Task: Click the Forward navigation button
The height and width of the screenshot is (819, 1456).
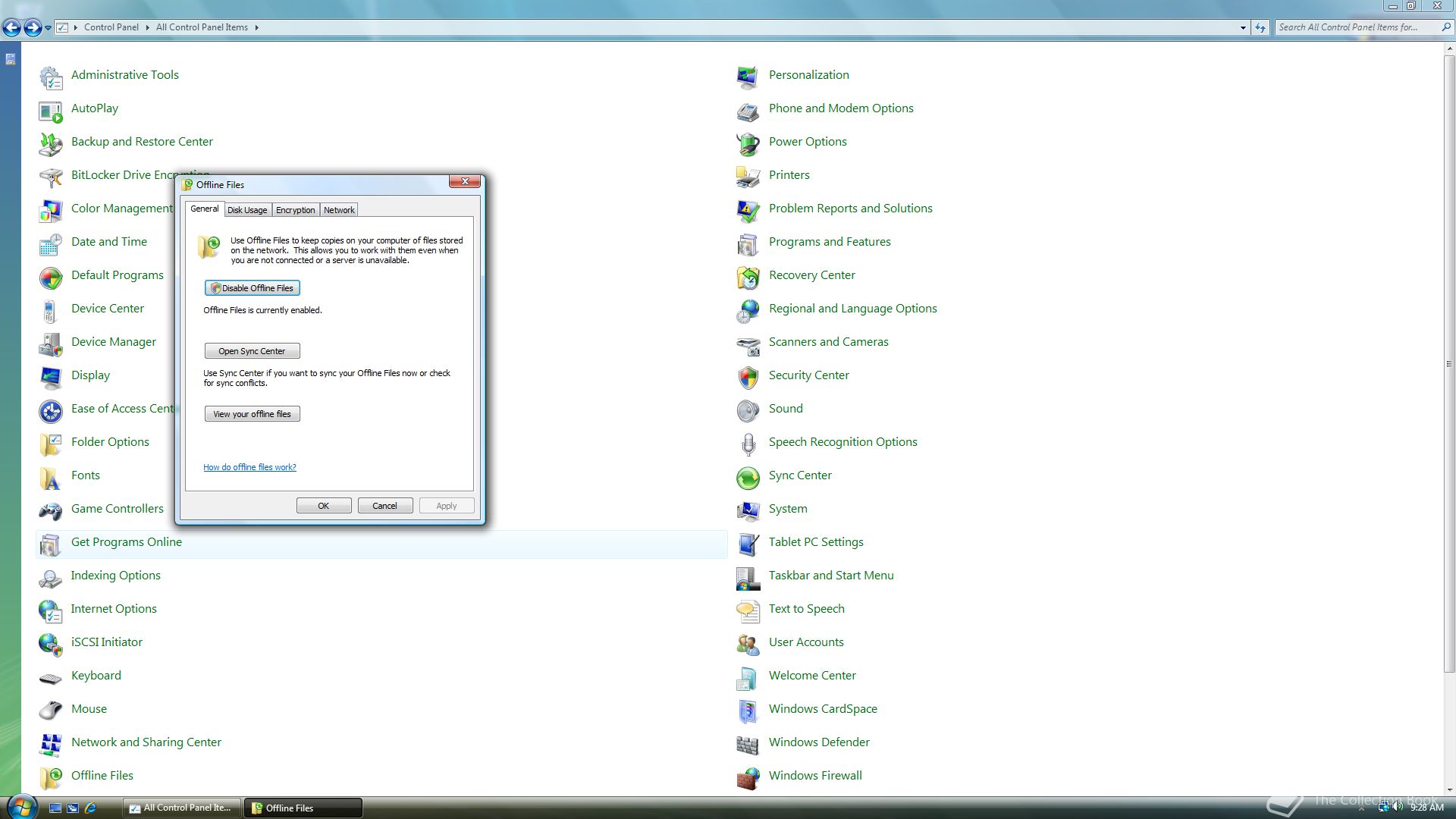Action: point(33,28)
